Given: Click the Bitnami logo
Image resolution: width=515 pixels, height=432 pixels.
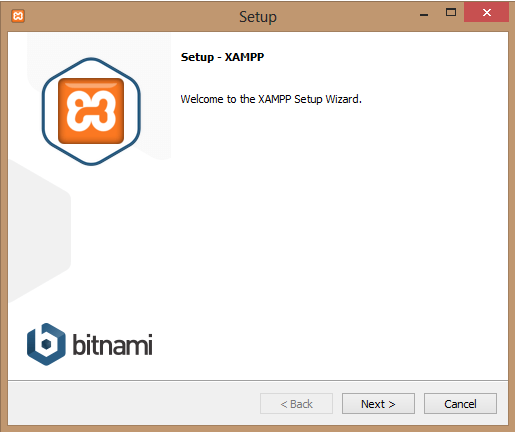Looking at the screenshot, I should [89, 344].
